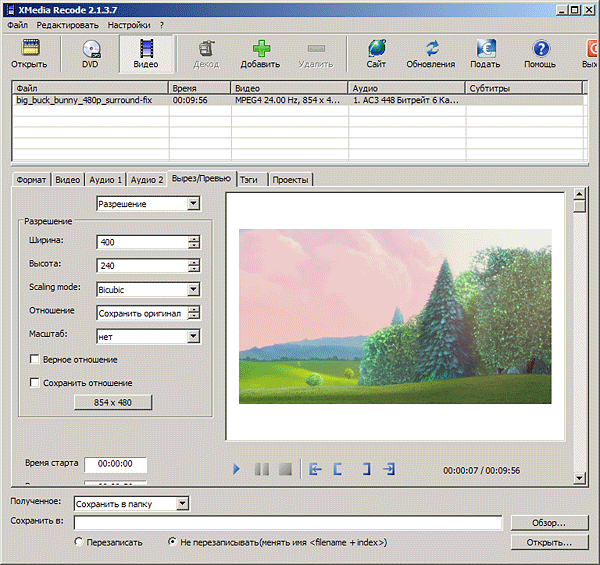Viewport: 600px width, 565px height.
Task: Click the panel scrollbar up arrow
Action: coord(579,194)
